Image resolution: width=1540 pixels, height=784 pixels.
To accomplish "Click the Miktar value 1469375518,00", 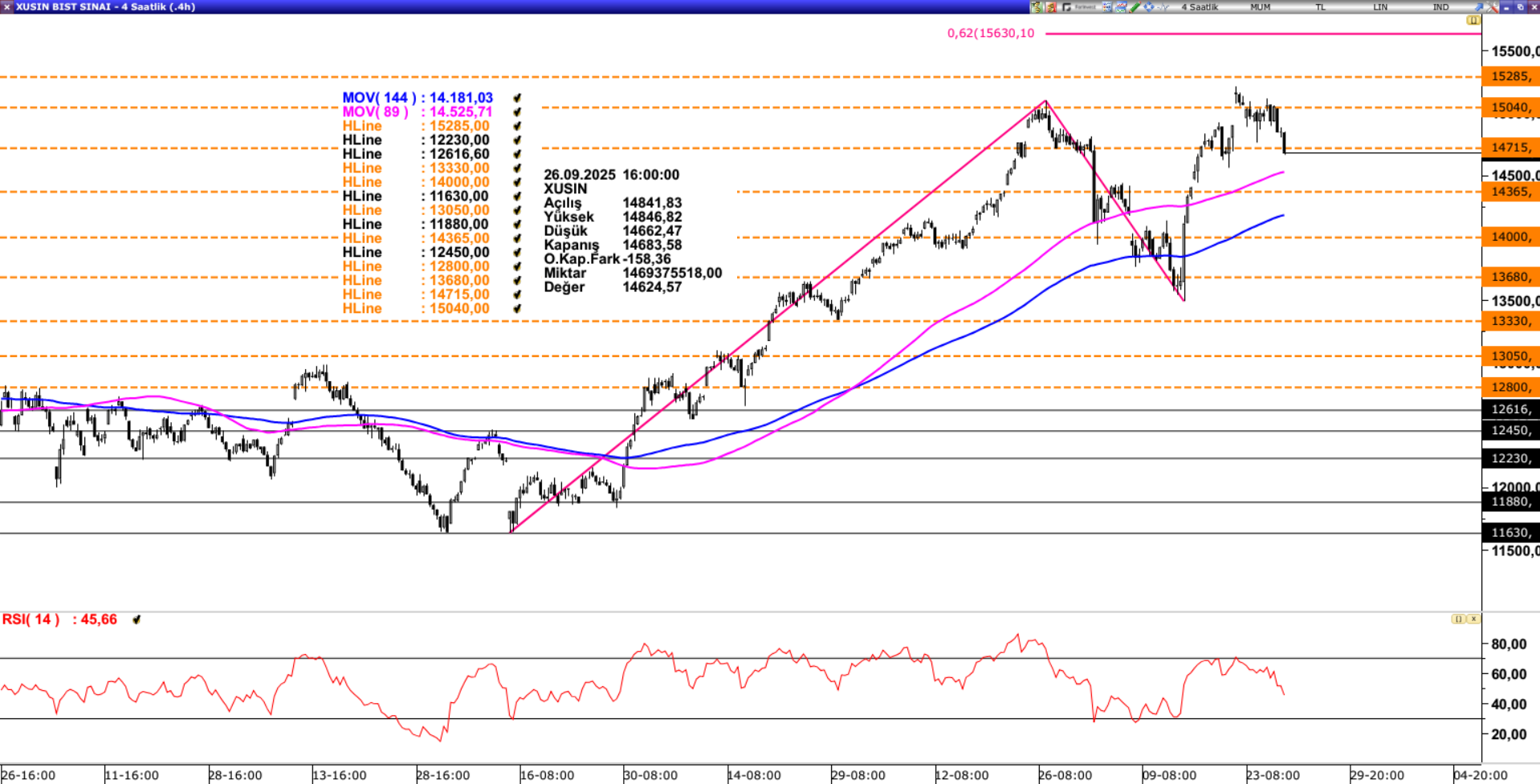I will pyautogui.click(x=672, y=274).
